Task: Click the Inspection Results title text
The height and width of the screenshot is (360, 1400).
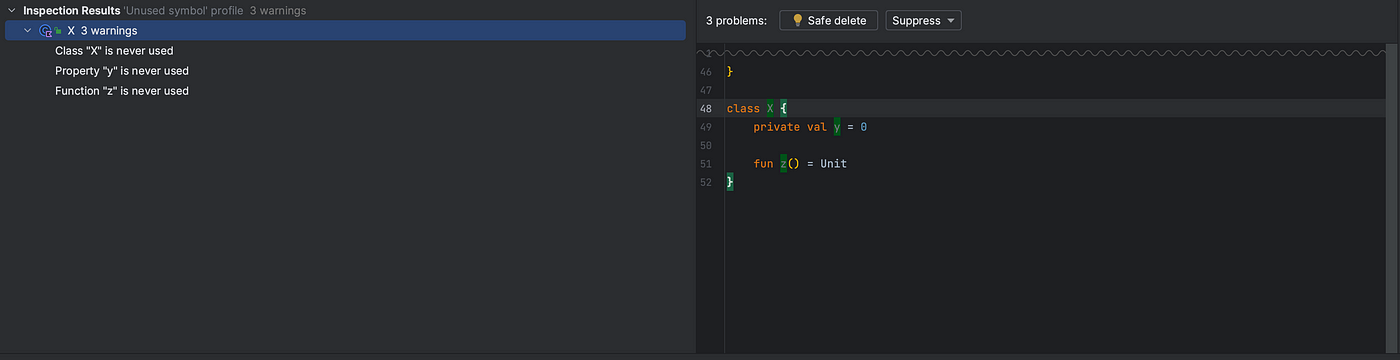Action: coord(72,11)
